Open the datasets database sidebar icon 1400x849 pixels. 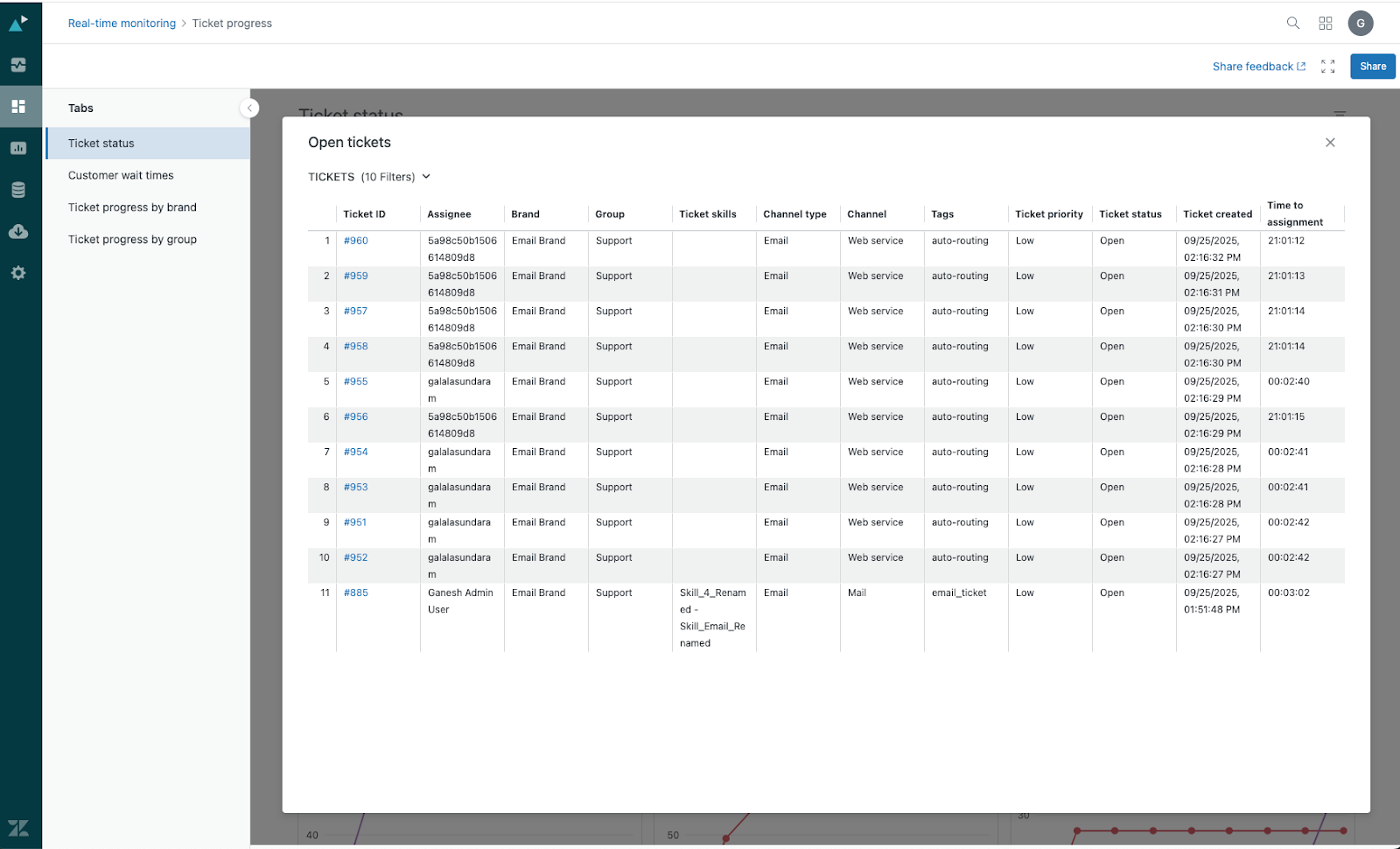[x=18, y=190]
